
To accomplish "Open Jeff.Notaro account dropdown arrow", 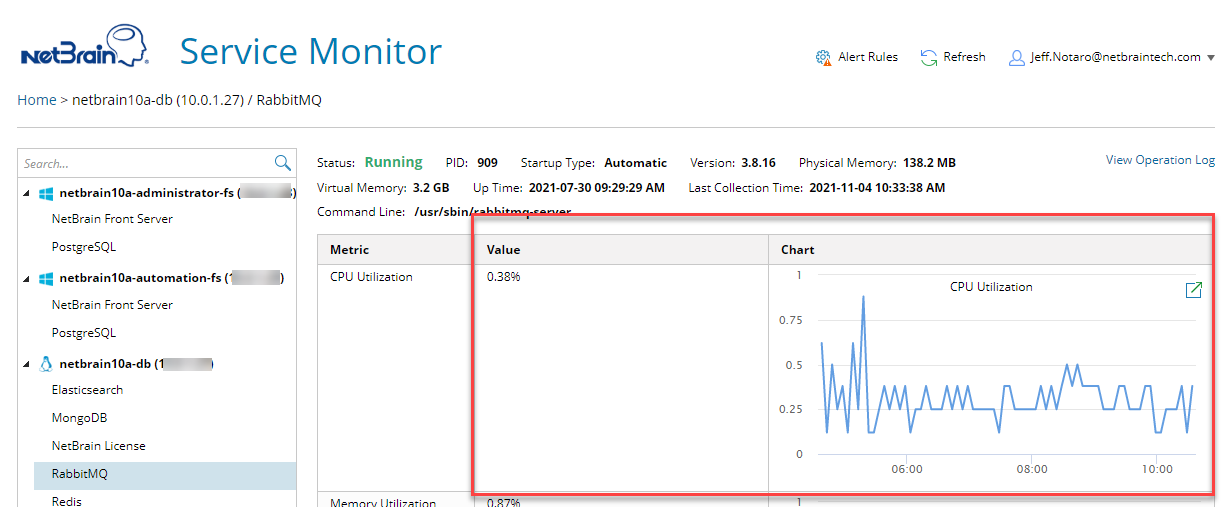I will tap(1211, 58).
